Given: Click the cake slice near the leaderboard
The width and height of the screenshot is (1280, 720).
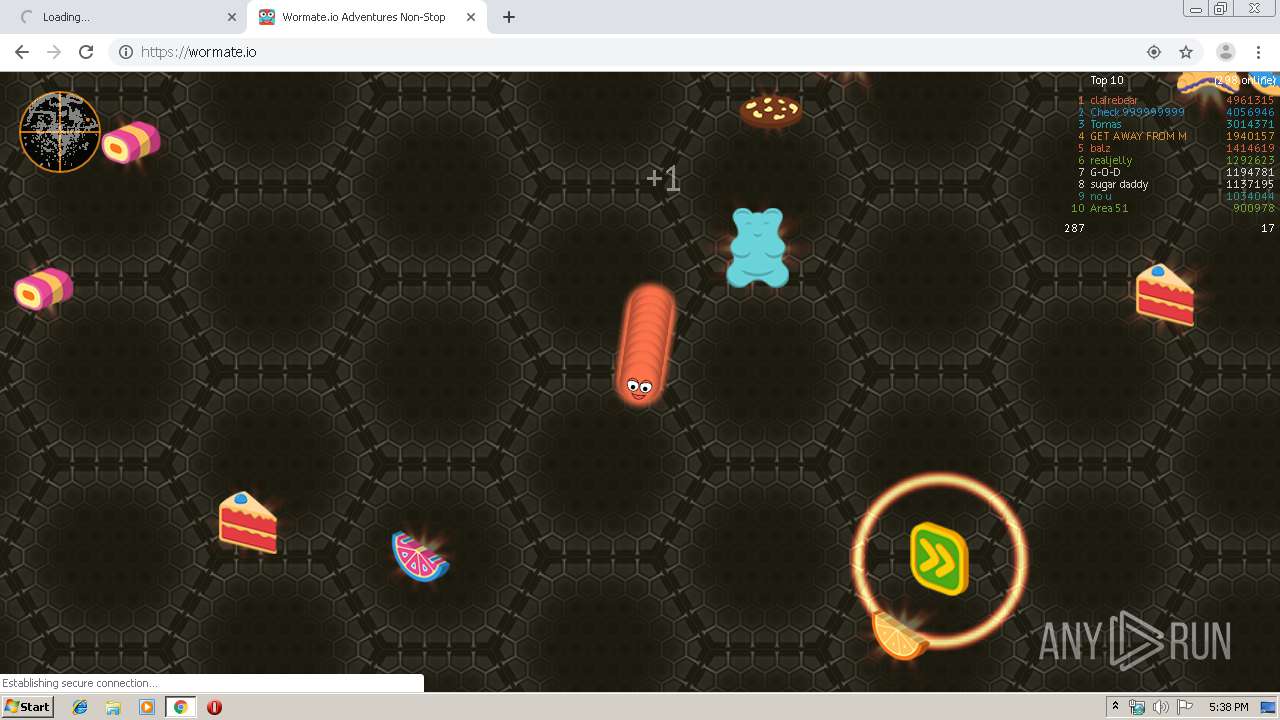Looking at the screenshot, I should tap(1165, 295).
